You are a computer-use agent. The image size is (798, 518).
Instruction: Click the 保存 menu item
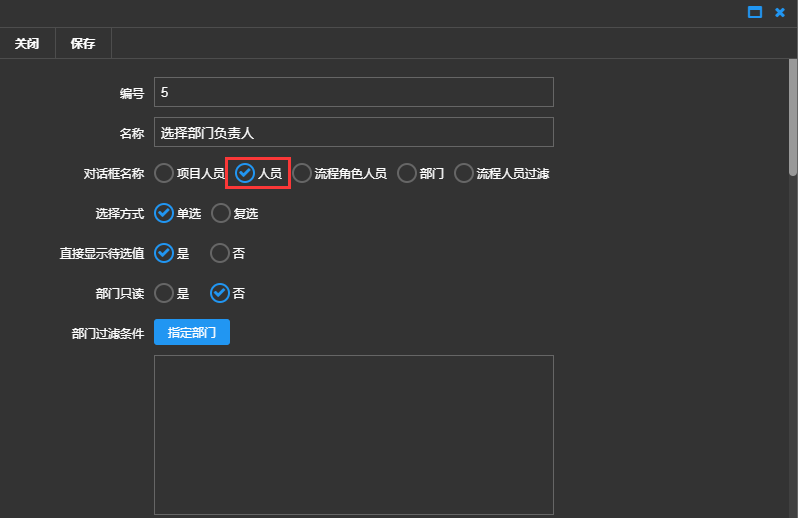(x=83, y=44)
